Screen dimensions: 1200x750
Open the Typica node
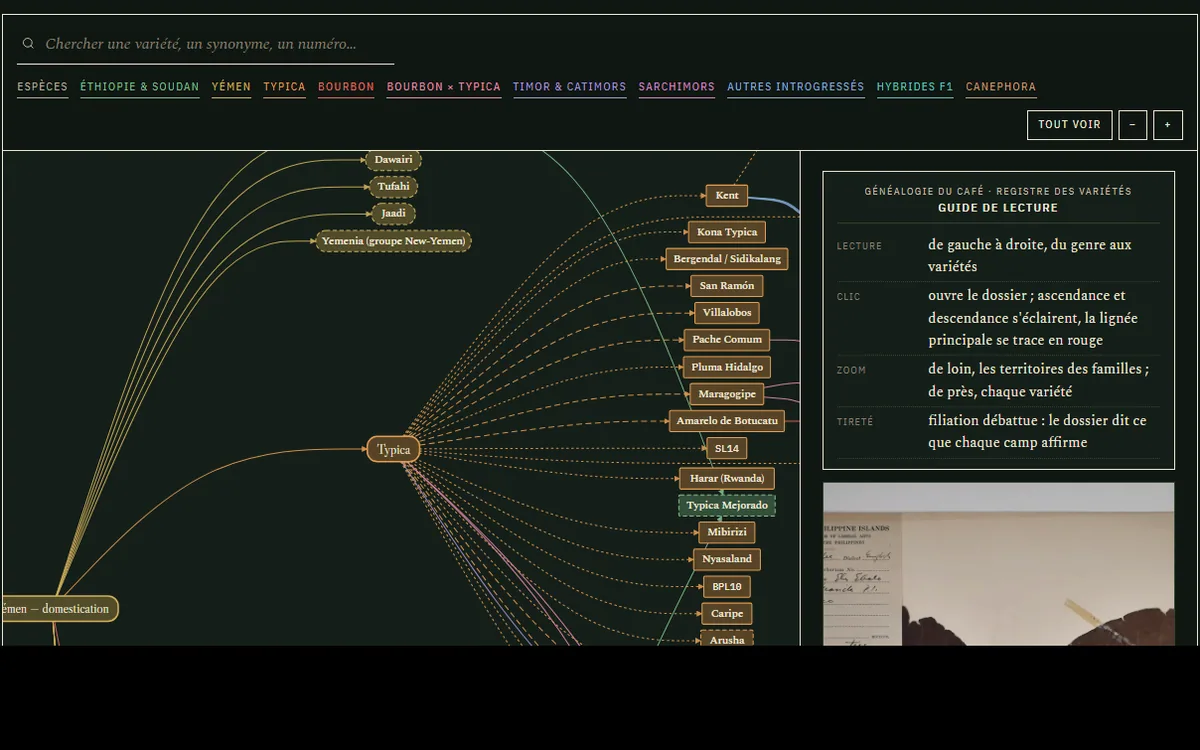[394, 450]
